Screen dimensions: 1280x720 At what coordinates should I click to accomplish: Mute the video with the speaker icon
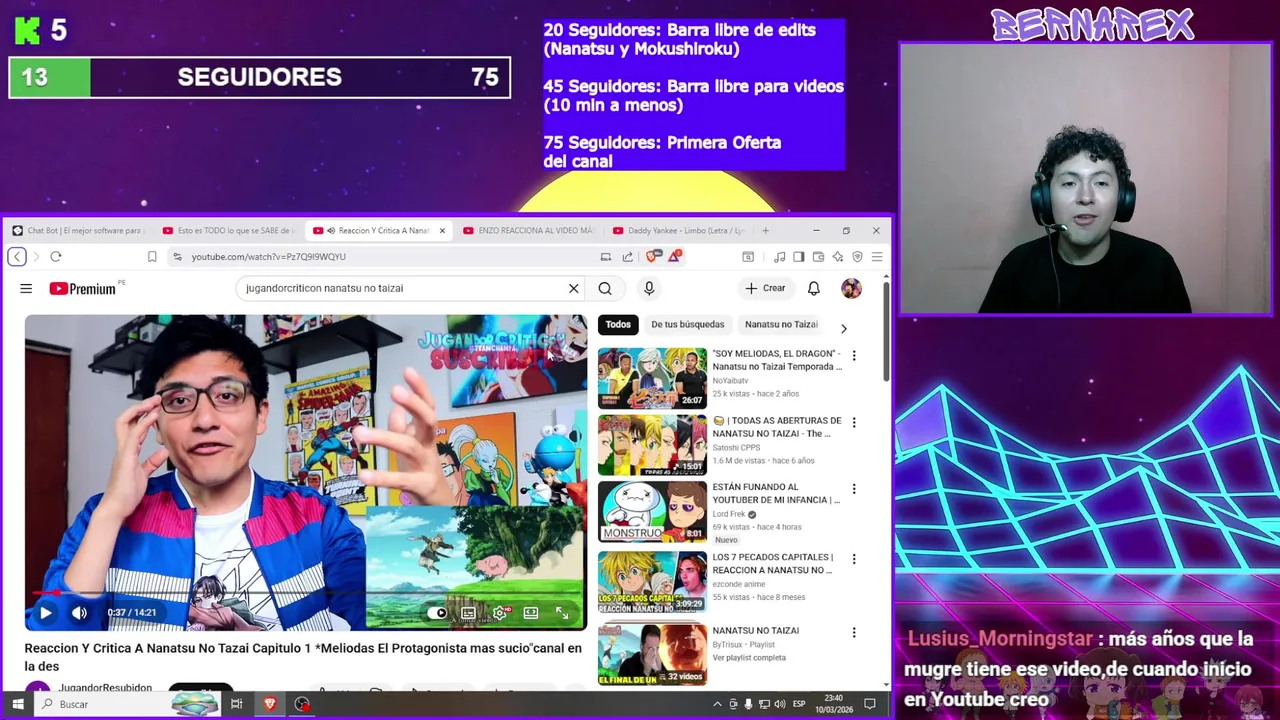[x=80, y=613]
